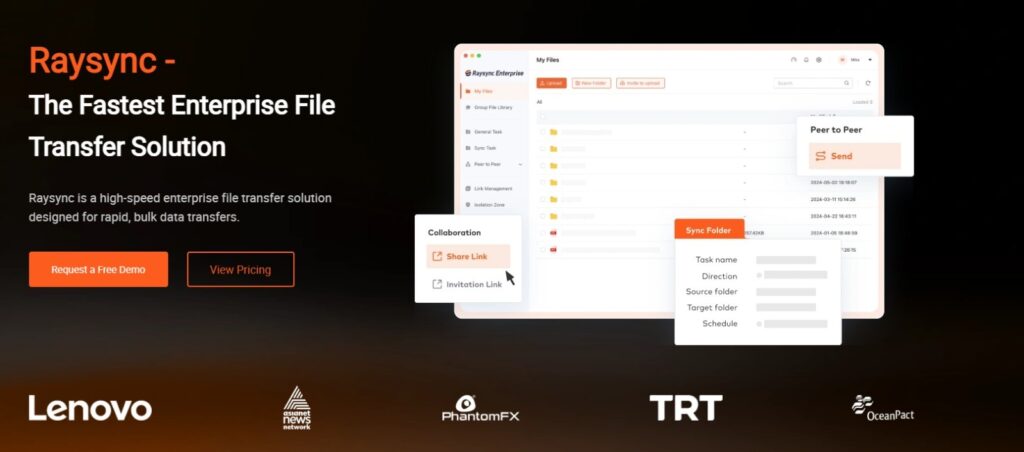Click the search magnifier icon in file search
Image resolution: width=1024 pixels, height=452 pixels.
pos(848,83)
